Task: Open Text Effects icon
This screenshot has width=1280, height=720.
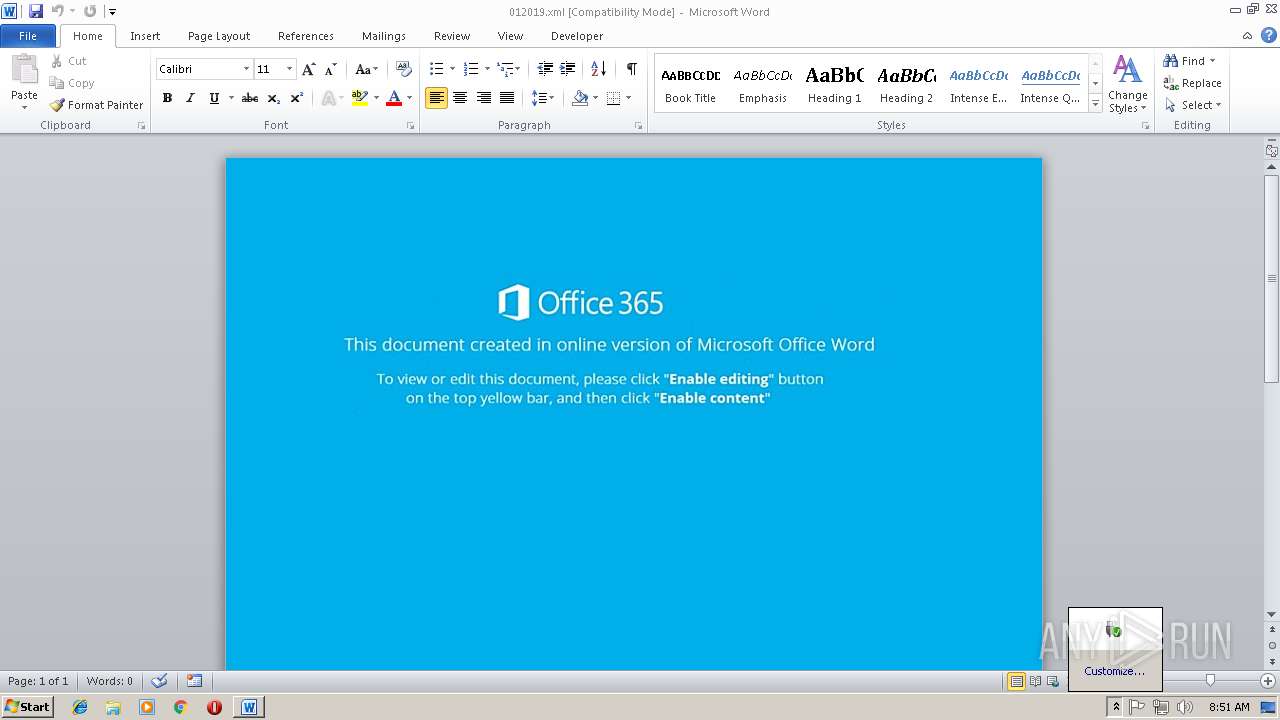Action: point(327,98)
